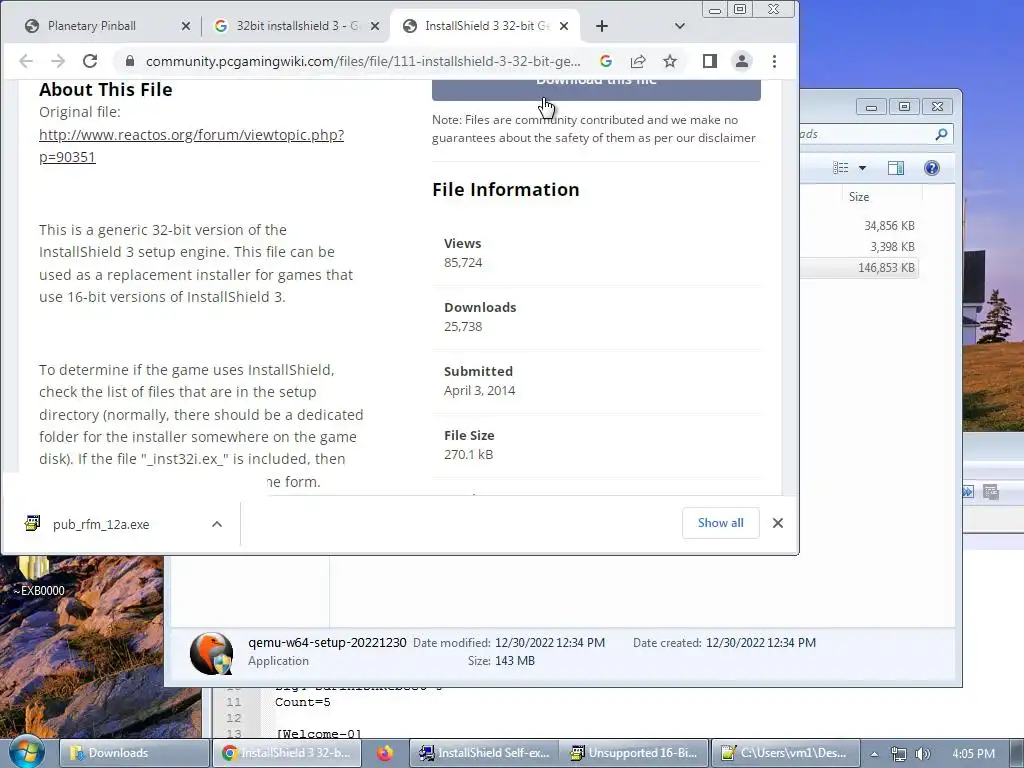This screenshot has height=768, width=1024.
Task: Click the Downloads count 25,738
Action: point(463,327)
